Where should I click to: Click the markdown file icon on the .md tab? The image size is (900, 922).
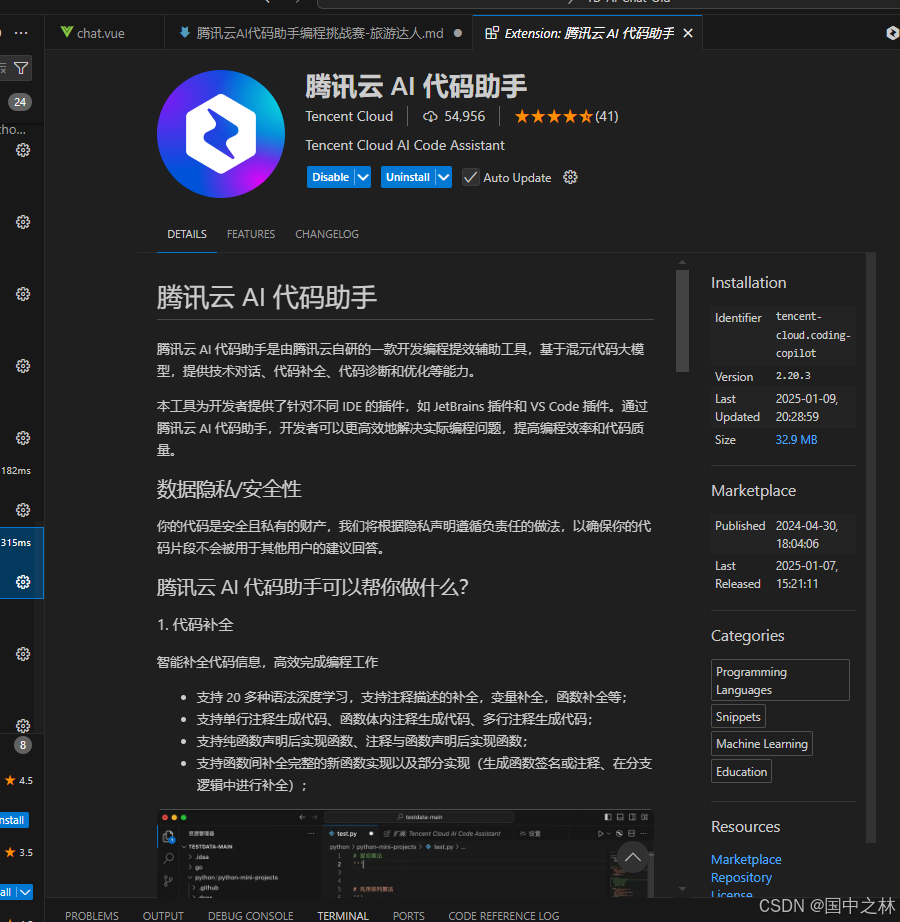click(x=185, y=32)
